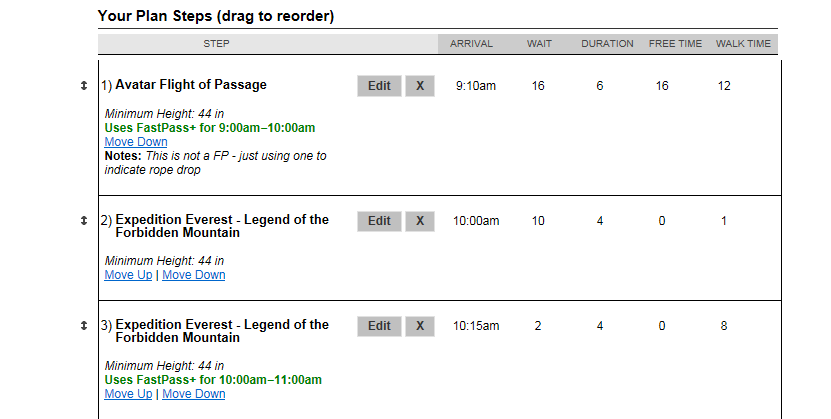The height and width of the screenshot is (419, 831).
Task: Click drag handle beside step 3 Expedition Everest
Action: [x=84, y=326]
